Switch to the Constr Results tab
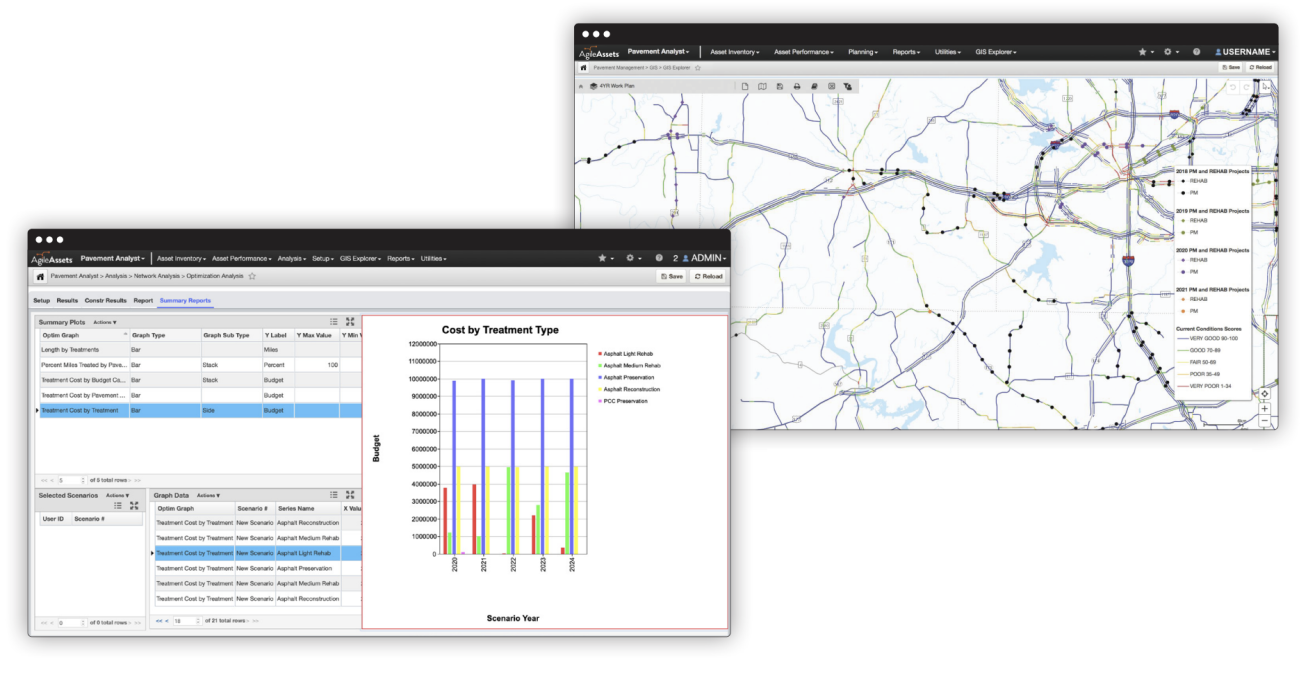The height and width of the screenshot is (675, 1308). [x=105, y=300]
